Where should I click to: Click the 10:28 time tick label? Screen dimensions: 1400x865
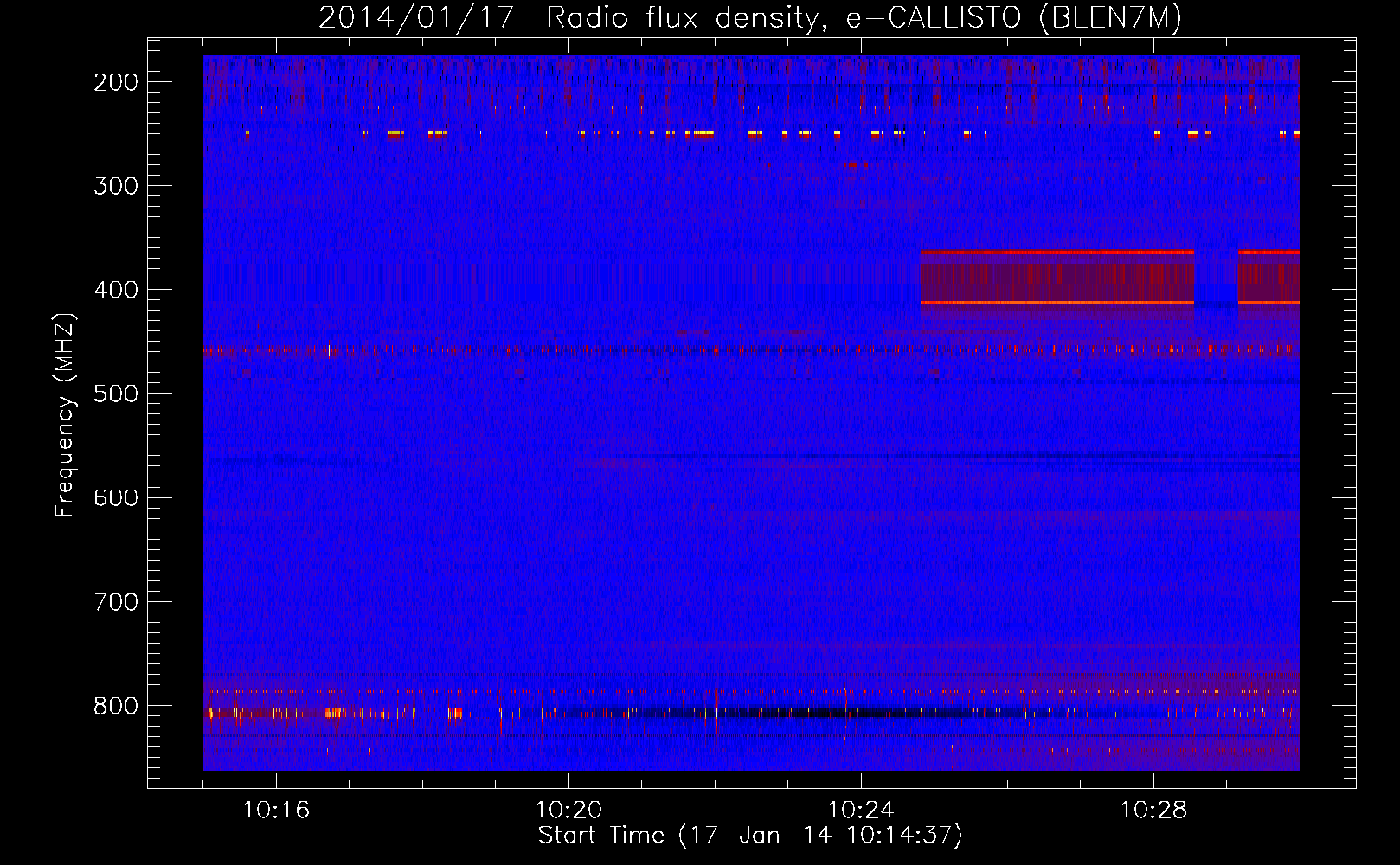coord(1153,811)
